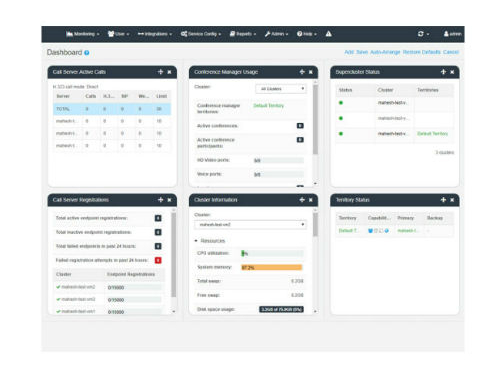Image resolution: width=504 pixels, height=378 pixels.
Task: Click the Save dashboard link
Action: tap(362, 52)
